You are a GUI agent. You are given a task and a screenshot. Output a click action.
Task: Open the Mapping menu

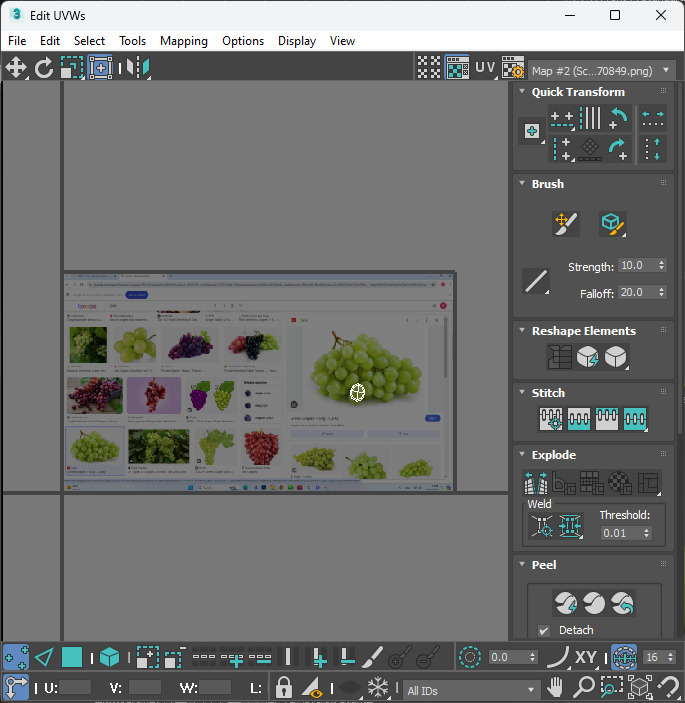184,41
